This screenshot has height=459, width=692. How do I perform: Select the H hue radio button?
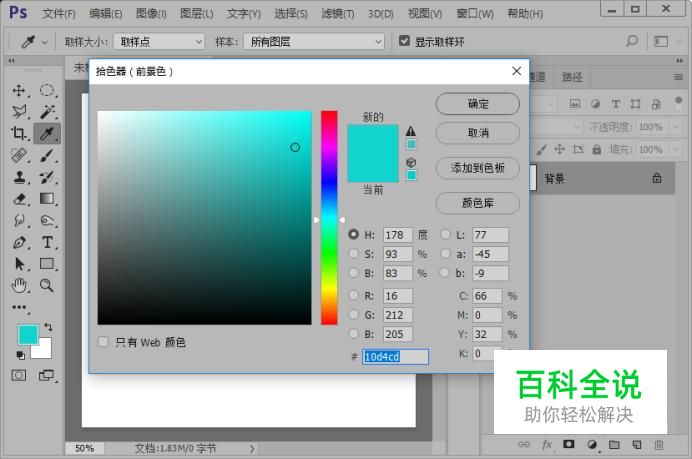[x=353, y=234]
